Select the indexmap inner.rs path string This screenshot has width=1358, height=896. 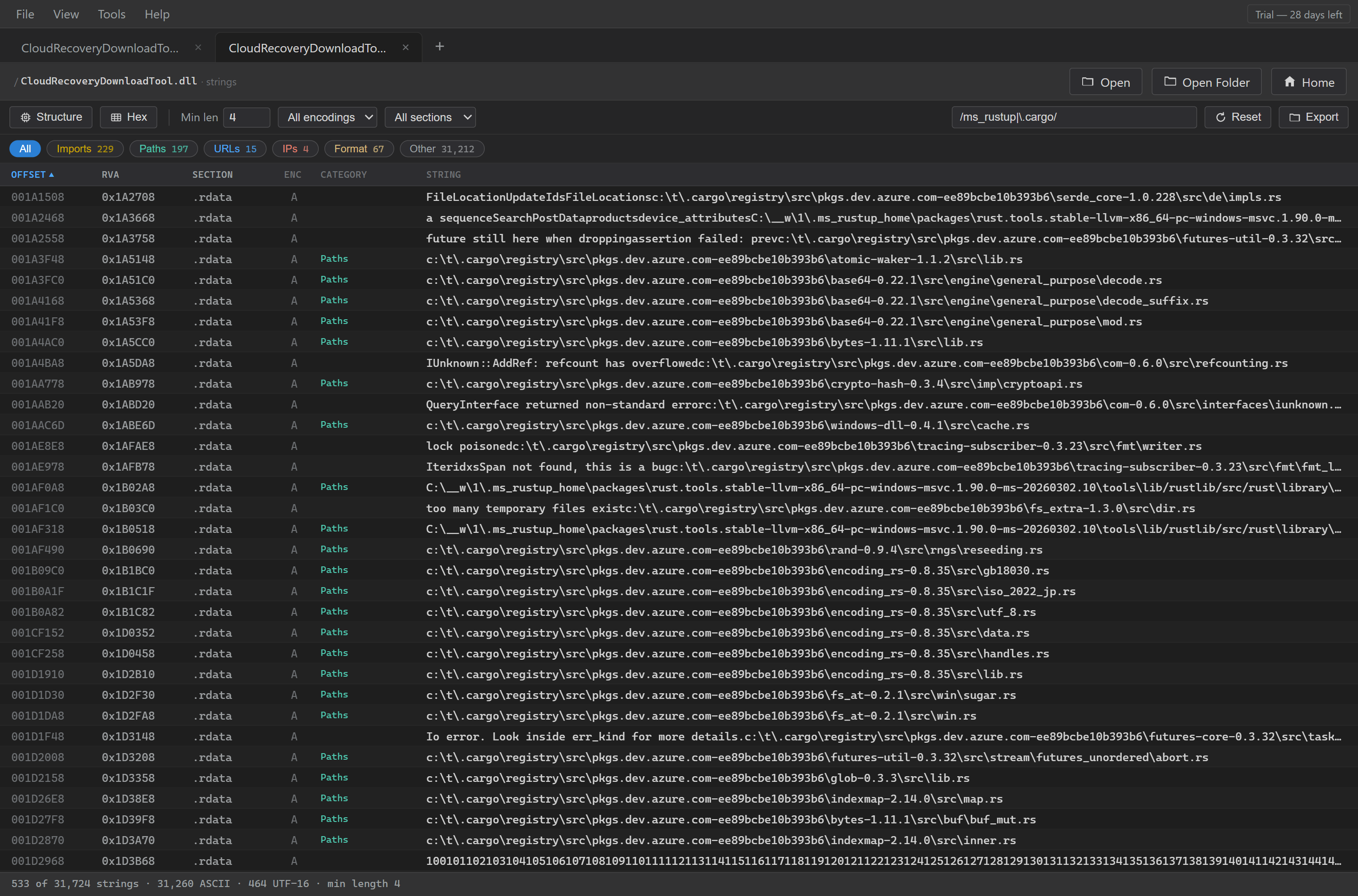point(721,840)
